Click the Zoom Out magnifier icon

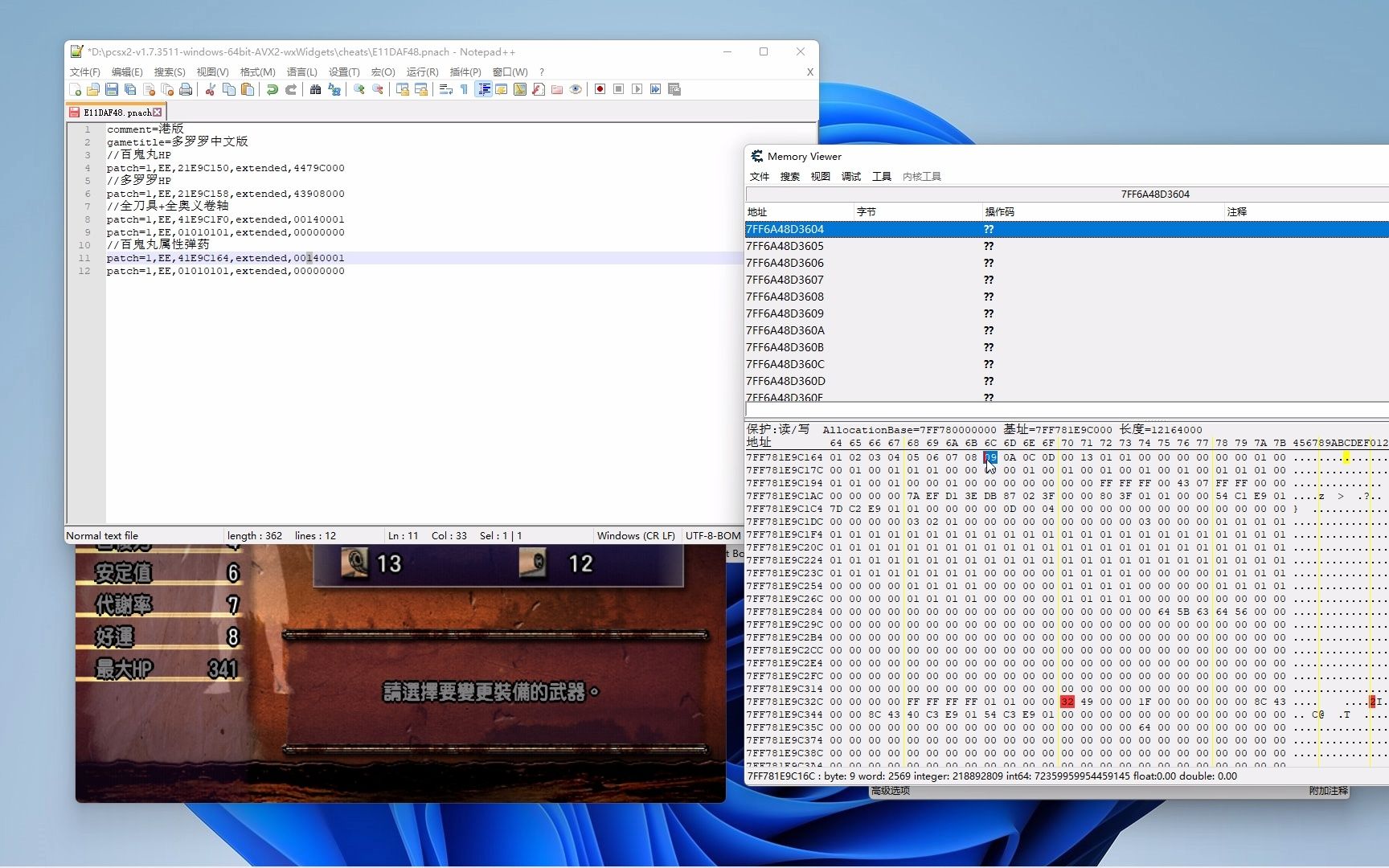pos(378,89)
